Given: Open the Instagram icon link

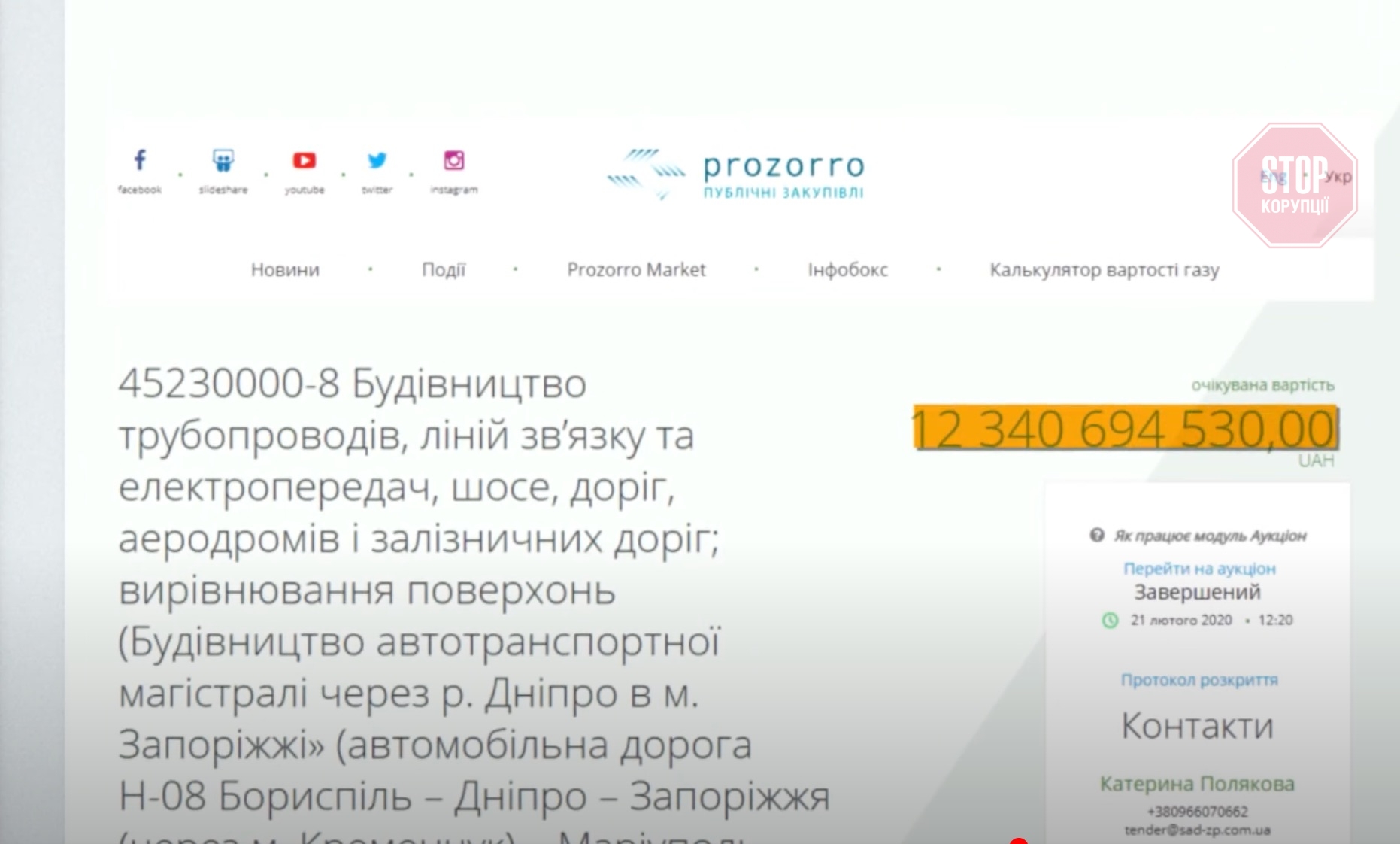Looking at the screenshot, I should pos(454,160).
